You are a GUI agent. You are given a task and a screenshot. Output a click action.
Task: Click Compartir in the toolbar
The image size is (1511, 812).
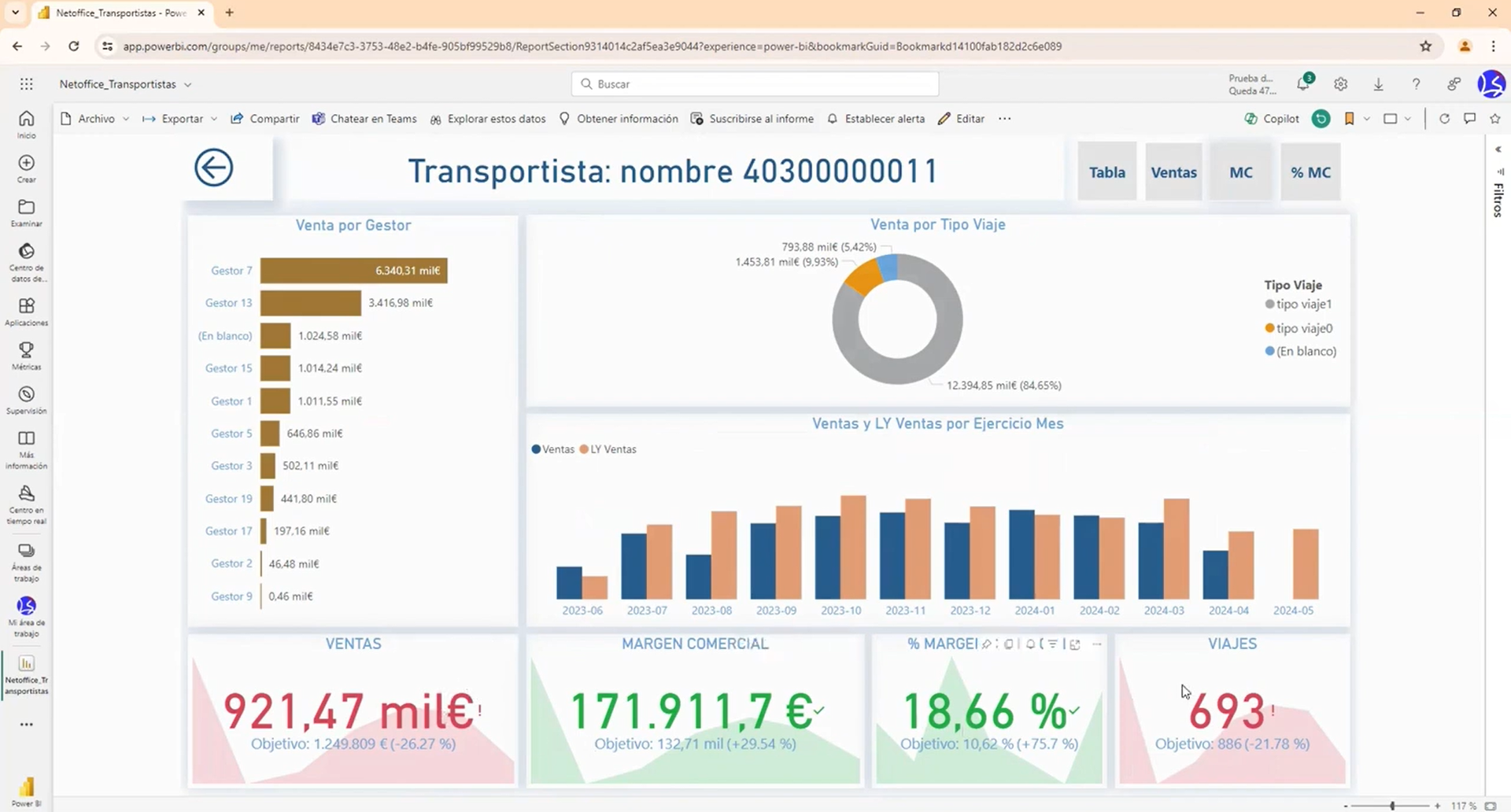(265, 119)
